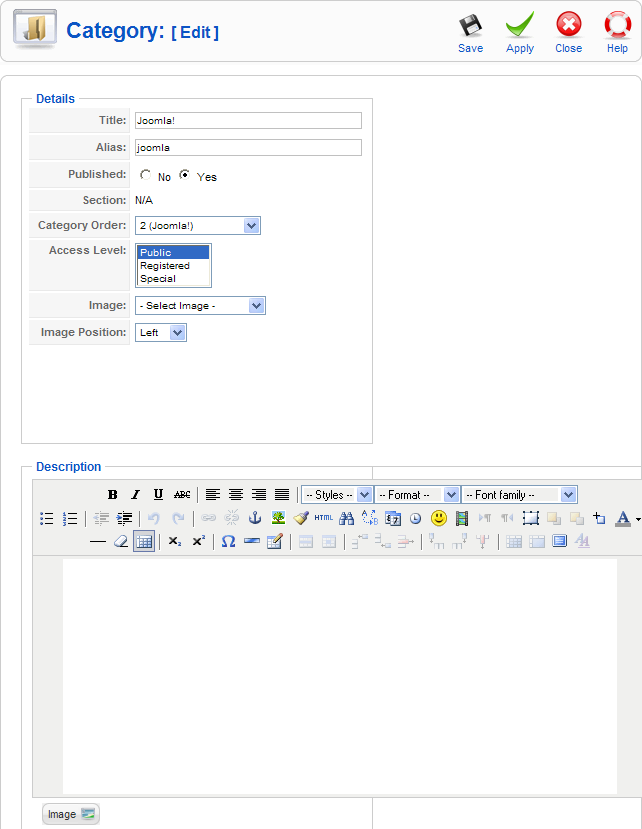Open the Select Image dropdown
The height and width of the screenshot is (829, 642).
point(200,306)
